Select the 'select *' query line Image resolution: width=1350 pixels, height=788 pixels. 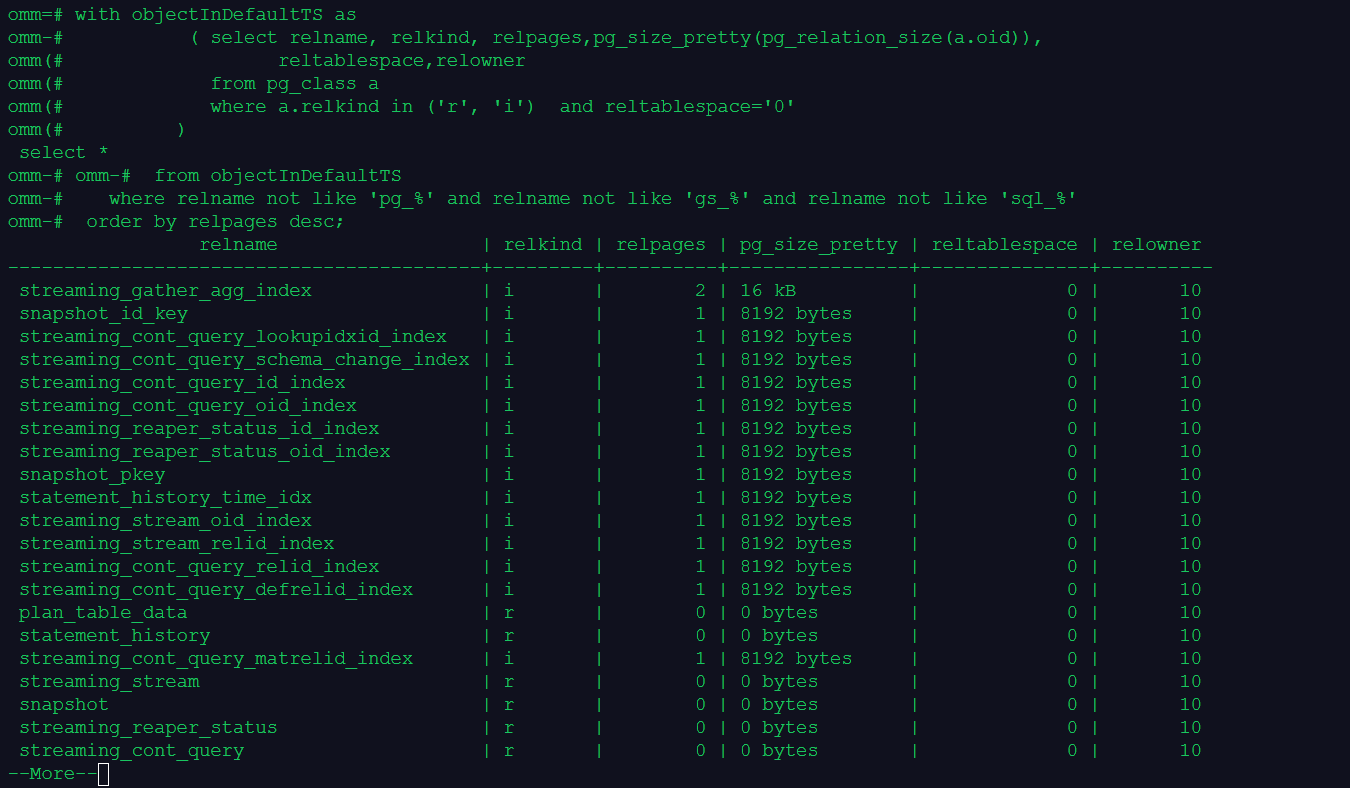click(64, 152)
